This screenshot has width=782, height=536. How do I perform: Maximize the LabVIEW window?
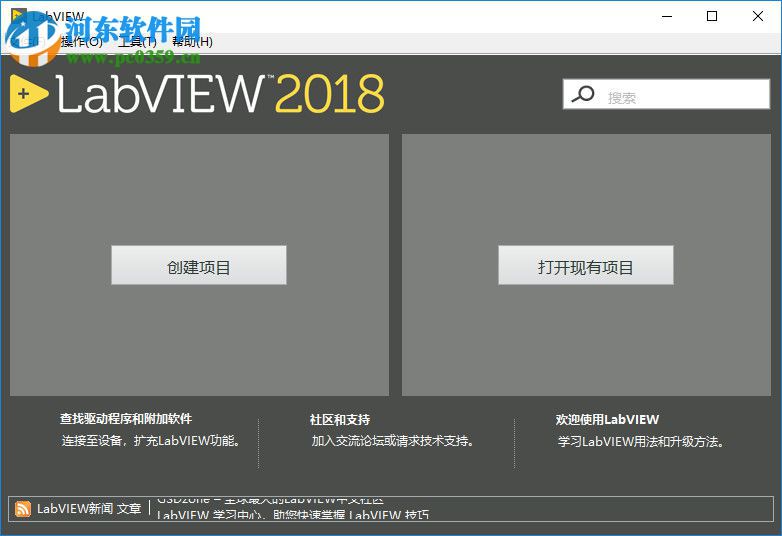712,16
